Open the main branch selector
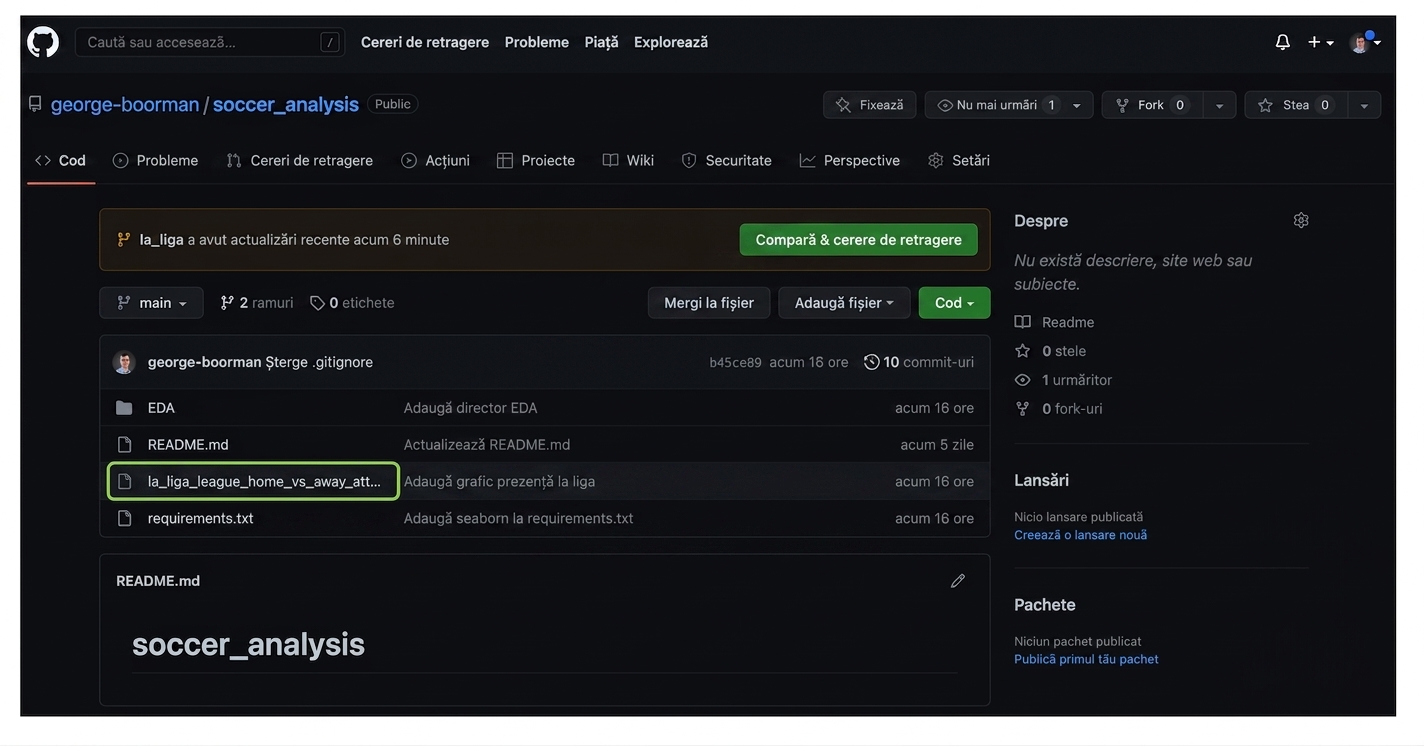Viewport: 1424px width, 746px height. click(x=151, y=303)
